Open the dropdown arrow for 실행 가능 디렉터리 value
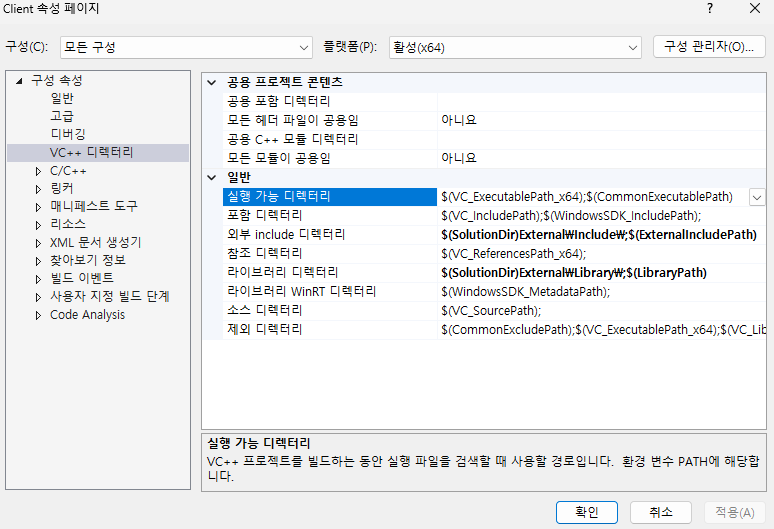Screen dimensions: 774x529 757,197
